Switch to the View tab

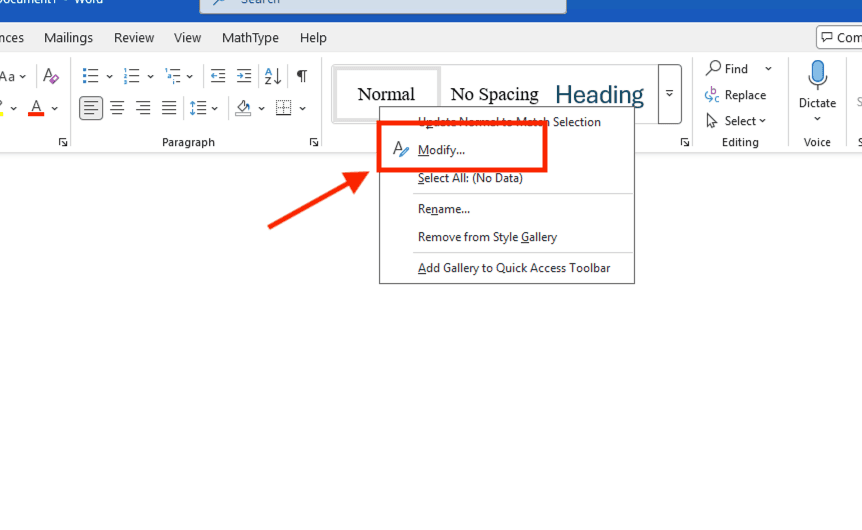(x=187, y=38)
